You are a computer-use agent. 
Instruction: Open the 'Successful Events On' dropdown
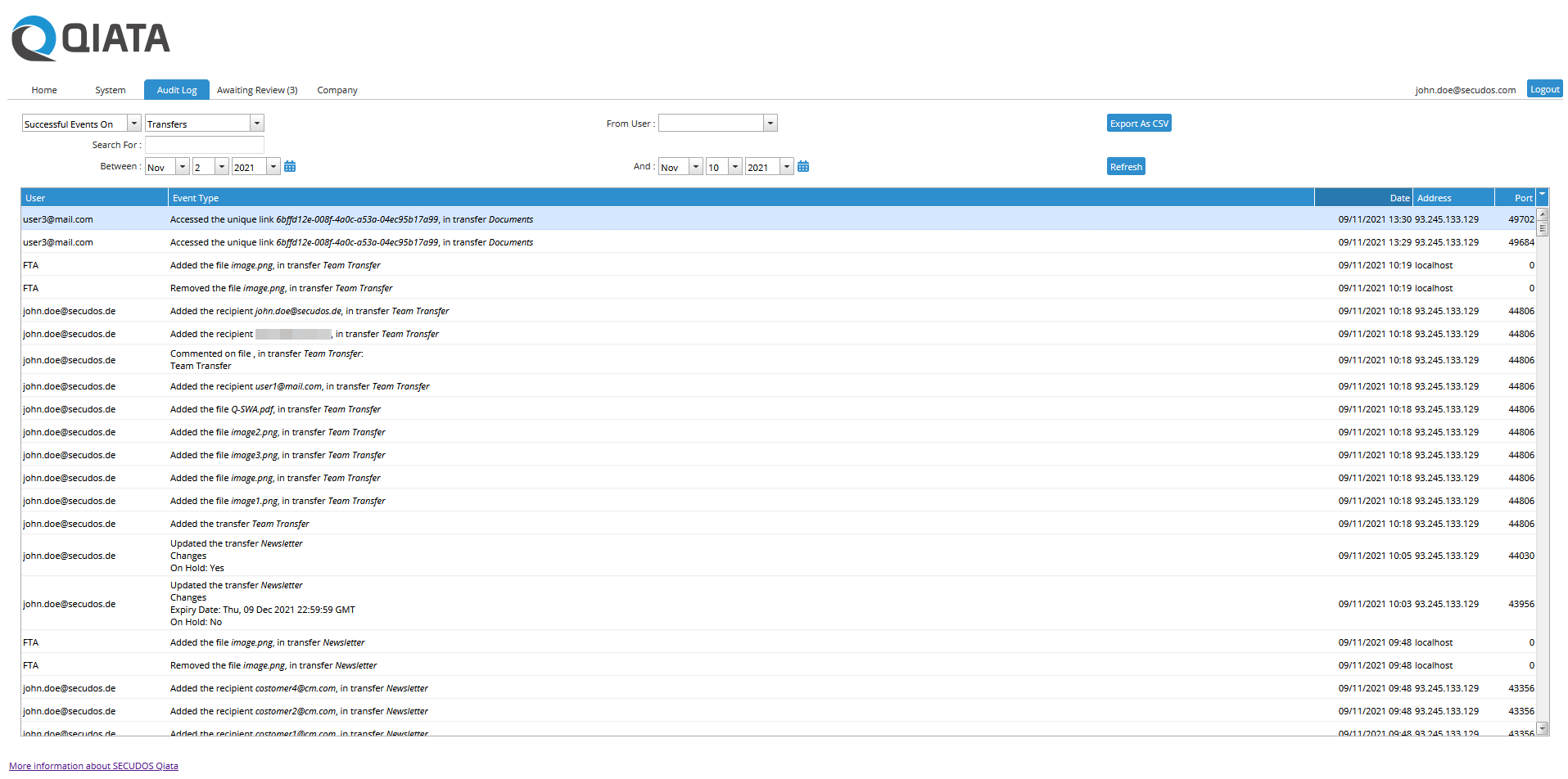(133, 123)
